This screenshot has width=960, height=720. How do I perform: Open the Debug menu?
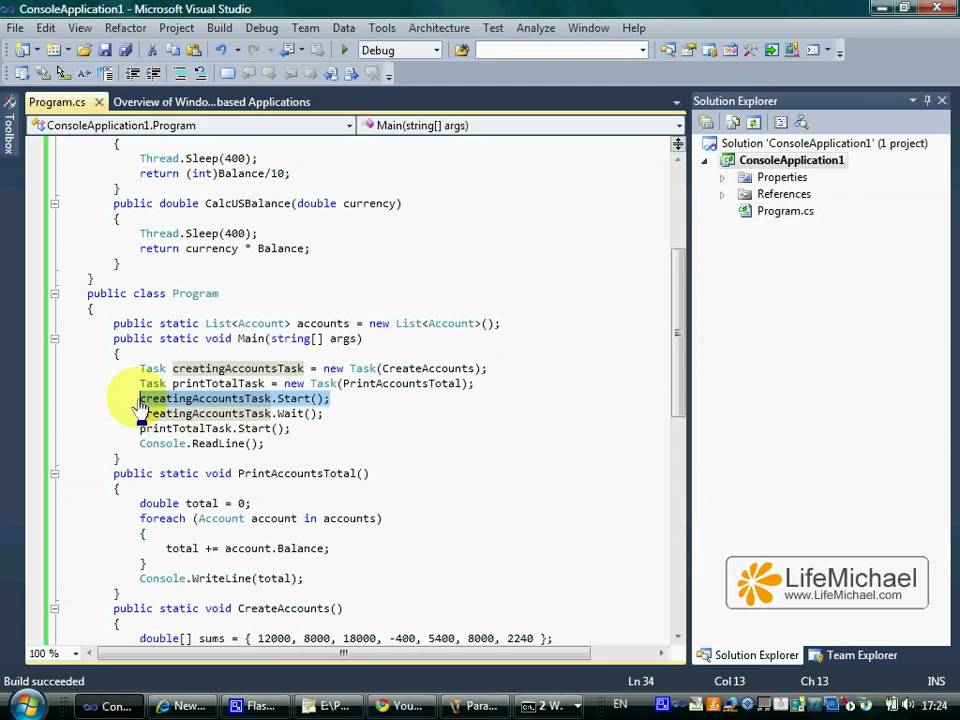(x=261, y=28)
